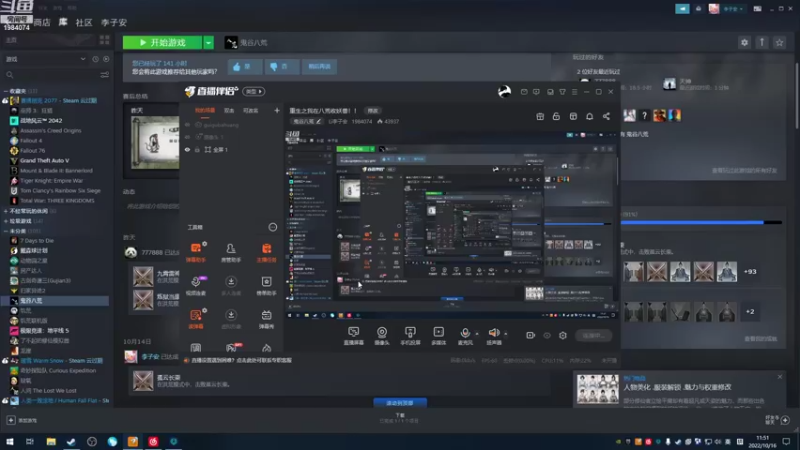Click the 多媒体 multimedia source button
This screenshot has width=800, height=450.
[x=438, y=336]
